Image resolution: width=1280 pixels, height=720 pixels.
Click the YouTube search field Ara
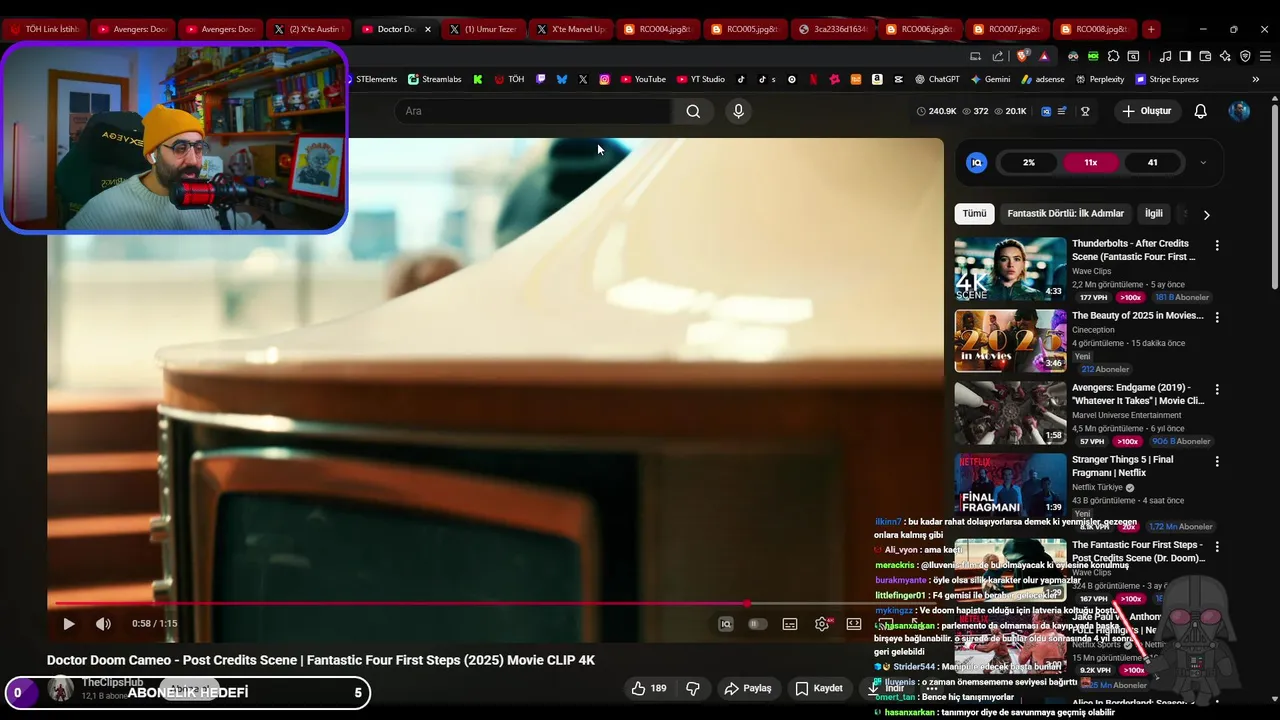(x=533, y=111)
